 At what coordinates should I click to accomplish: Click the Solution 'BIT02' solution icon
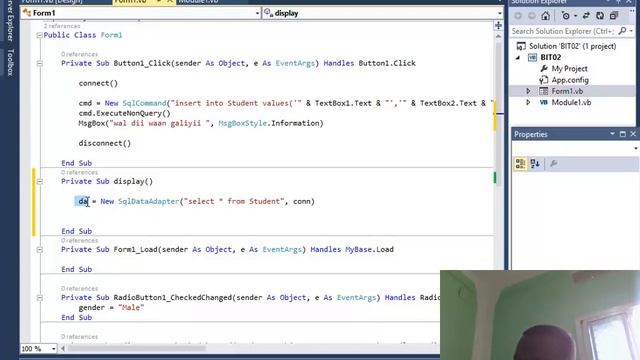pos(521,46)
